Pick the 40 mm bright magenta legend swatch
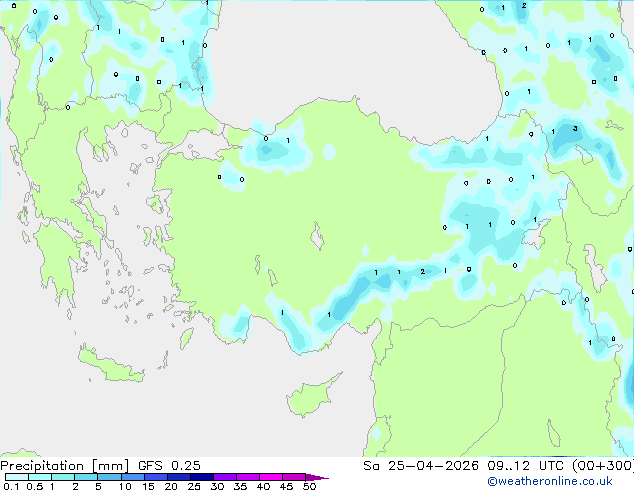This screenshot has height=490, width=634. [x=271, y=477]
